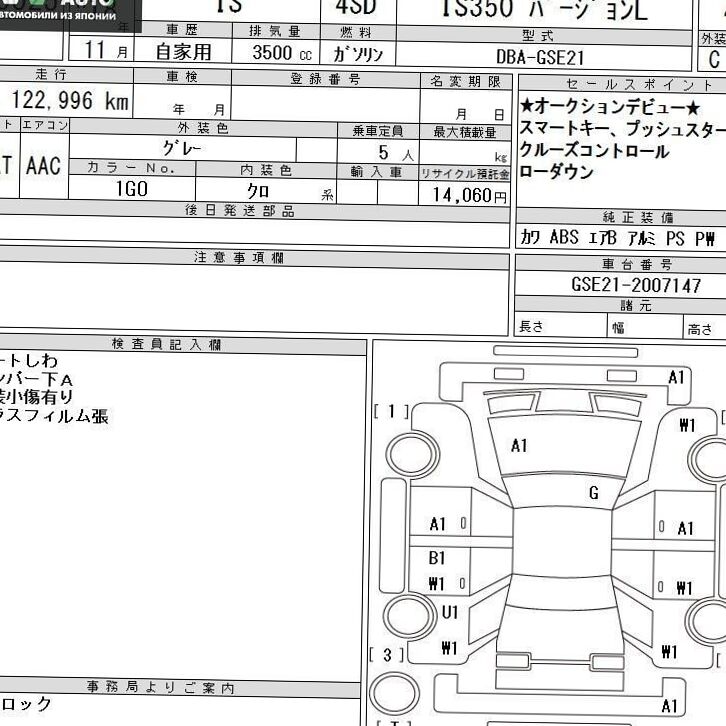Click the inspector note ending フィルム張

(53, 416)
